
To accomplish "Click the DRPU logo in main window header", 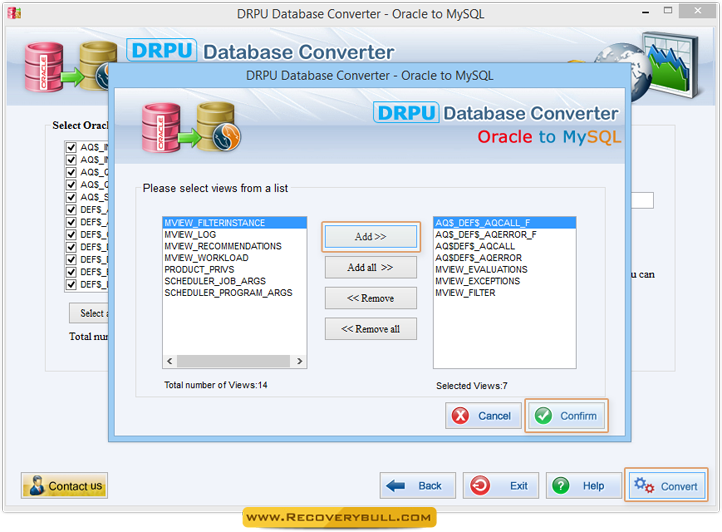I will 162,51.
